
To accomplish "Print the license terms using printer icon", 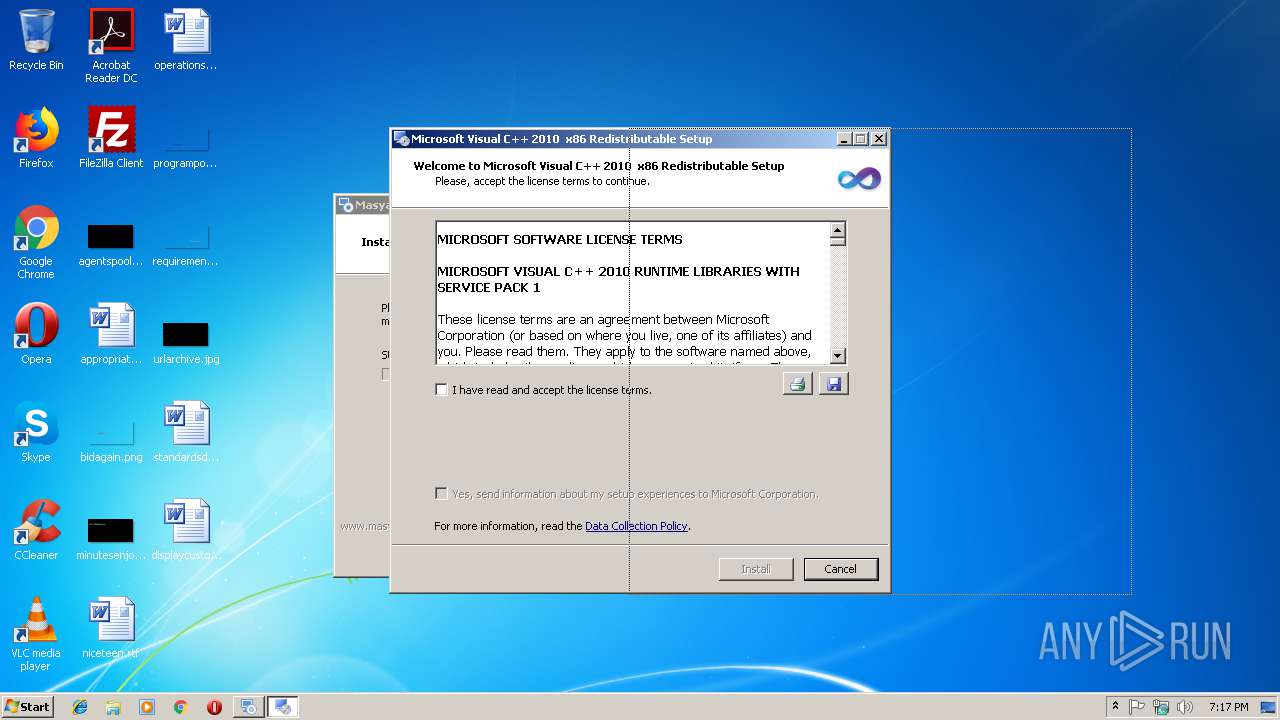I will (x=797, y=384).
